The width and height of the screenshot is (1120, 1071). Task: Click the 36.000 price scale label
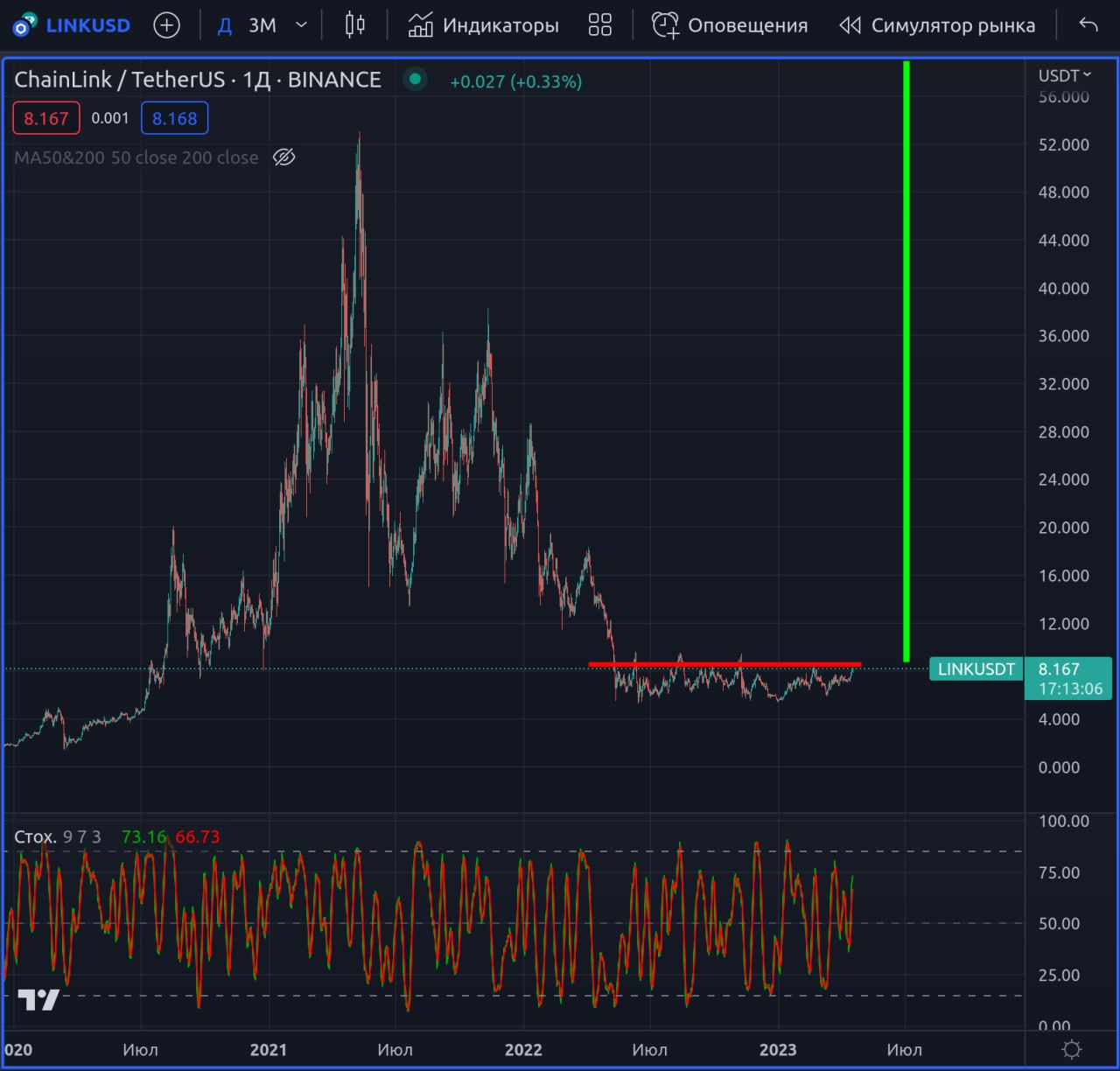point(1064,336)
